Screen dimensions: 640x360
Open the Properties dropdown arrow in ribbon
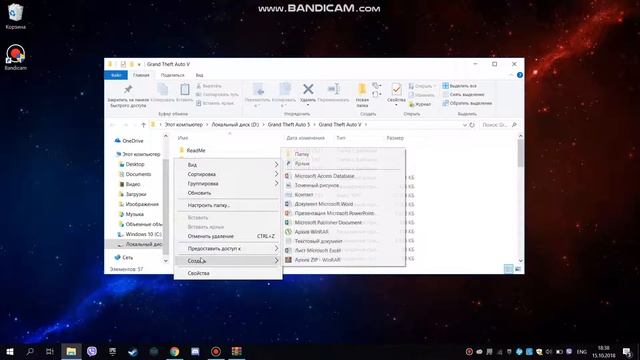click(396, 105)
